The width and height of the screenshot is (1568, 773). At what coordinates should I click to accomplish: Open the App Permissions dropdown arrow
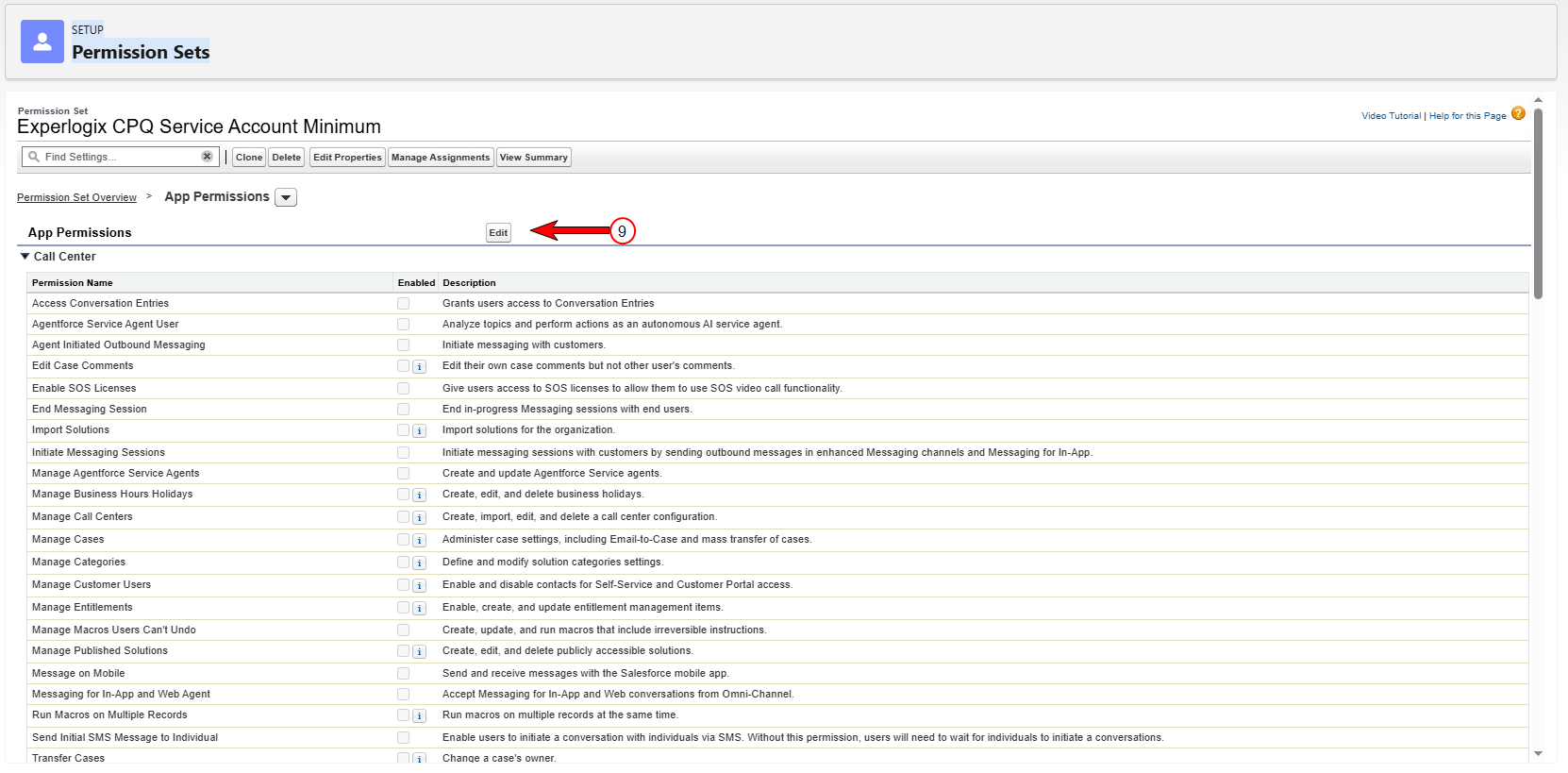click(286, 197)
